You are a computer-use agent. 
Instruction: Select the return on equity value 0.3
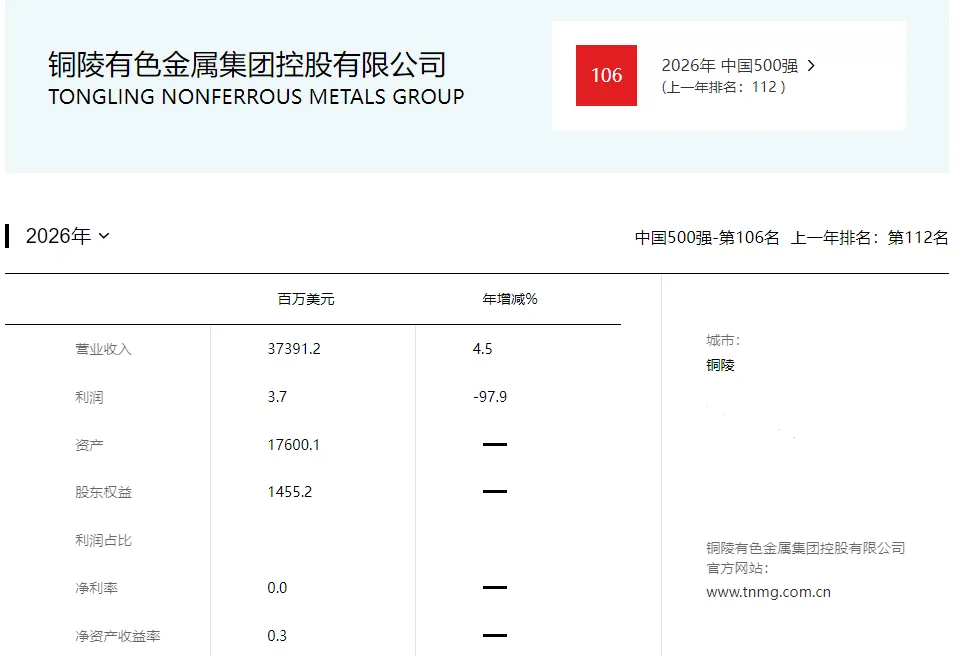(x=277, y=635)
